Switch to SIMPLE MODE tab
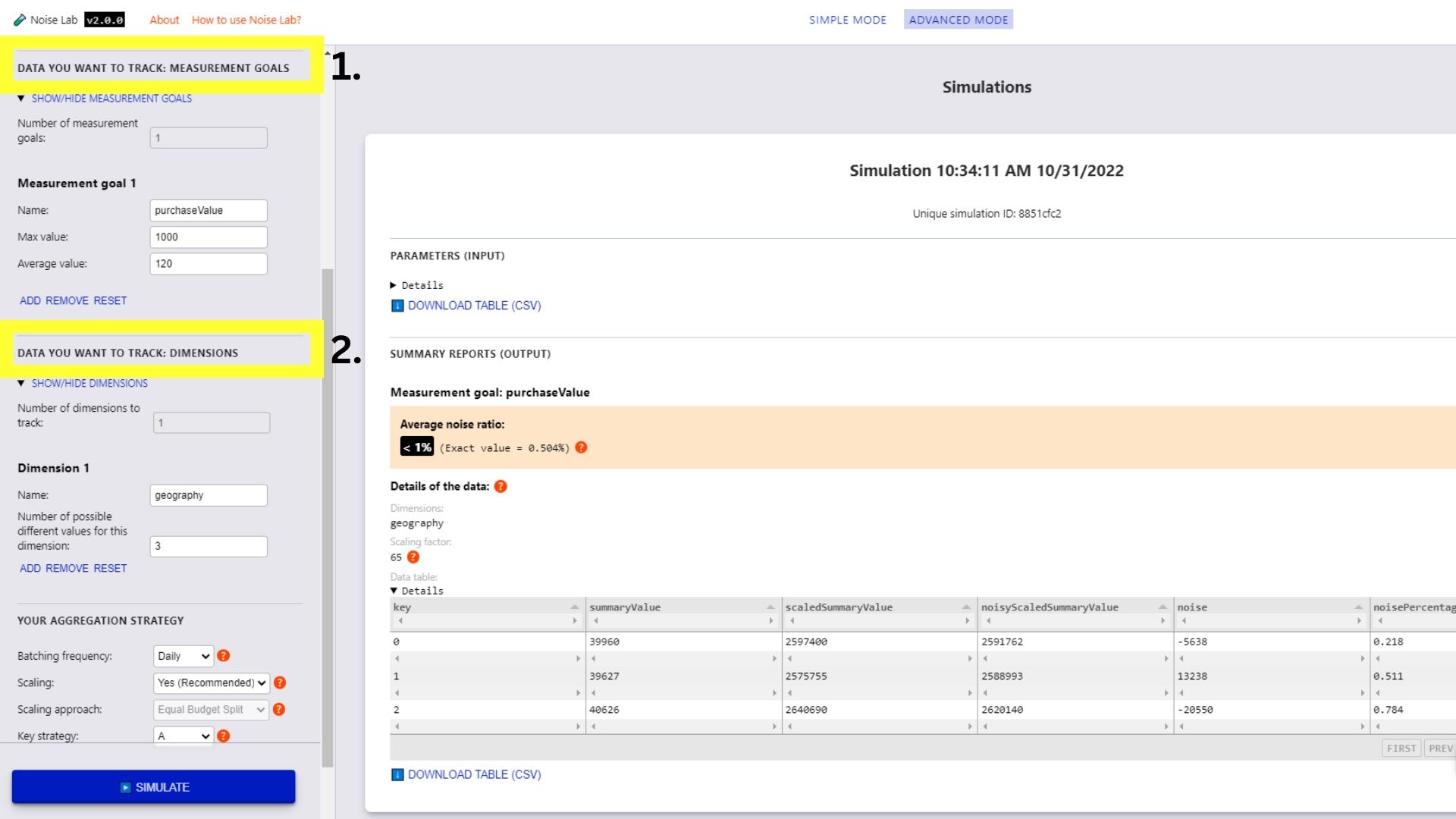 (847, 19)
